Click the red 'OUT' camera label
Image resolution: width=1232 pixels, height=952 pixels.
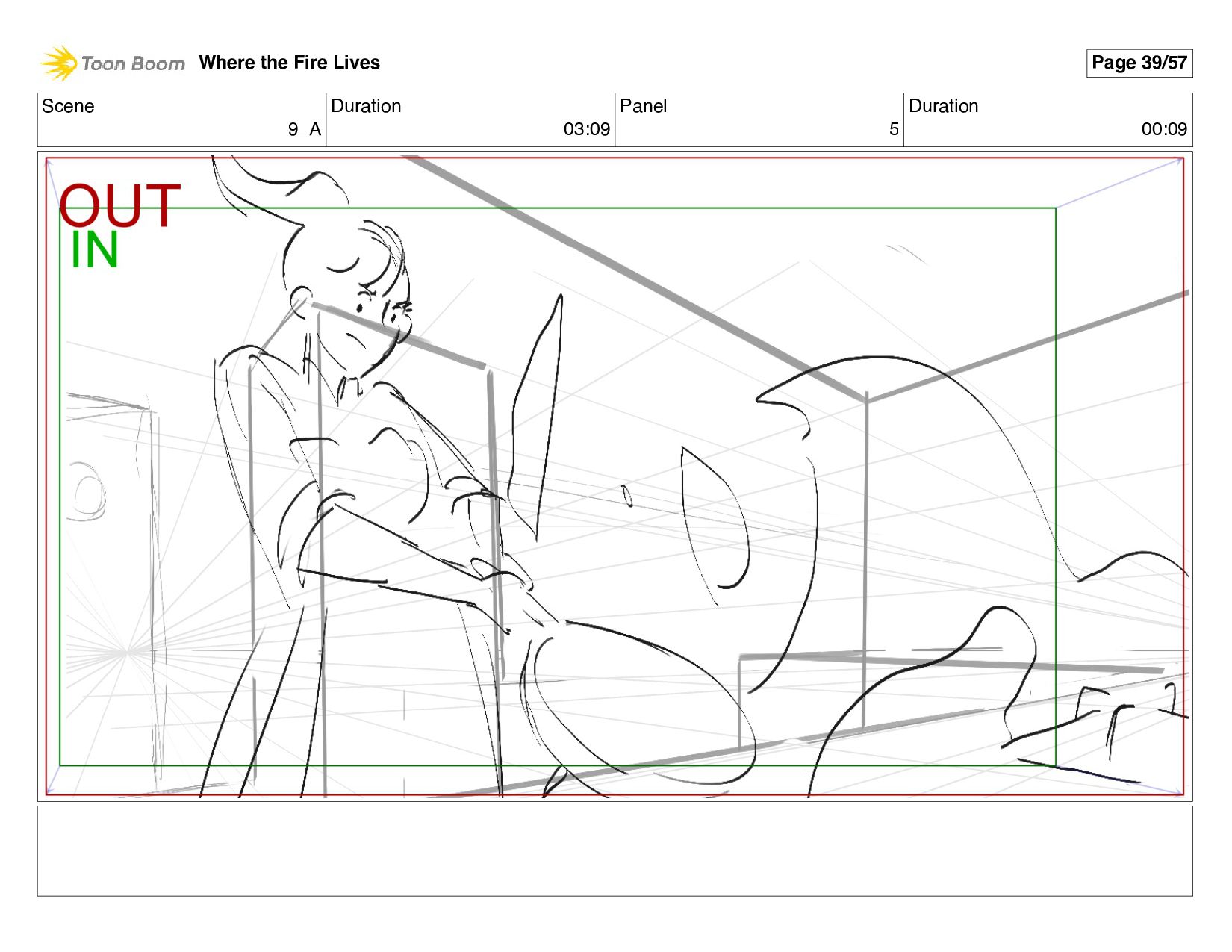point(119,205)
